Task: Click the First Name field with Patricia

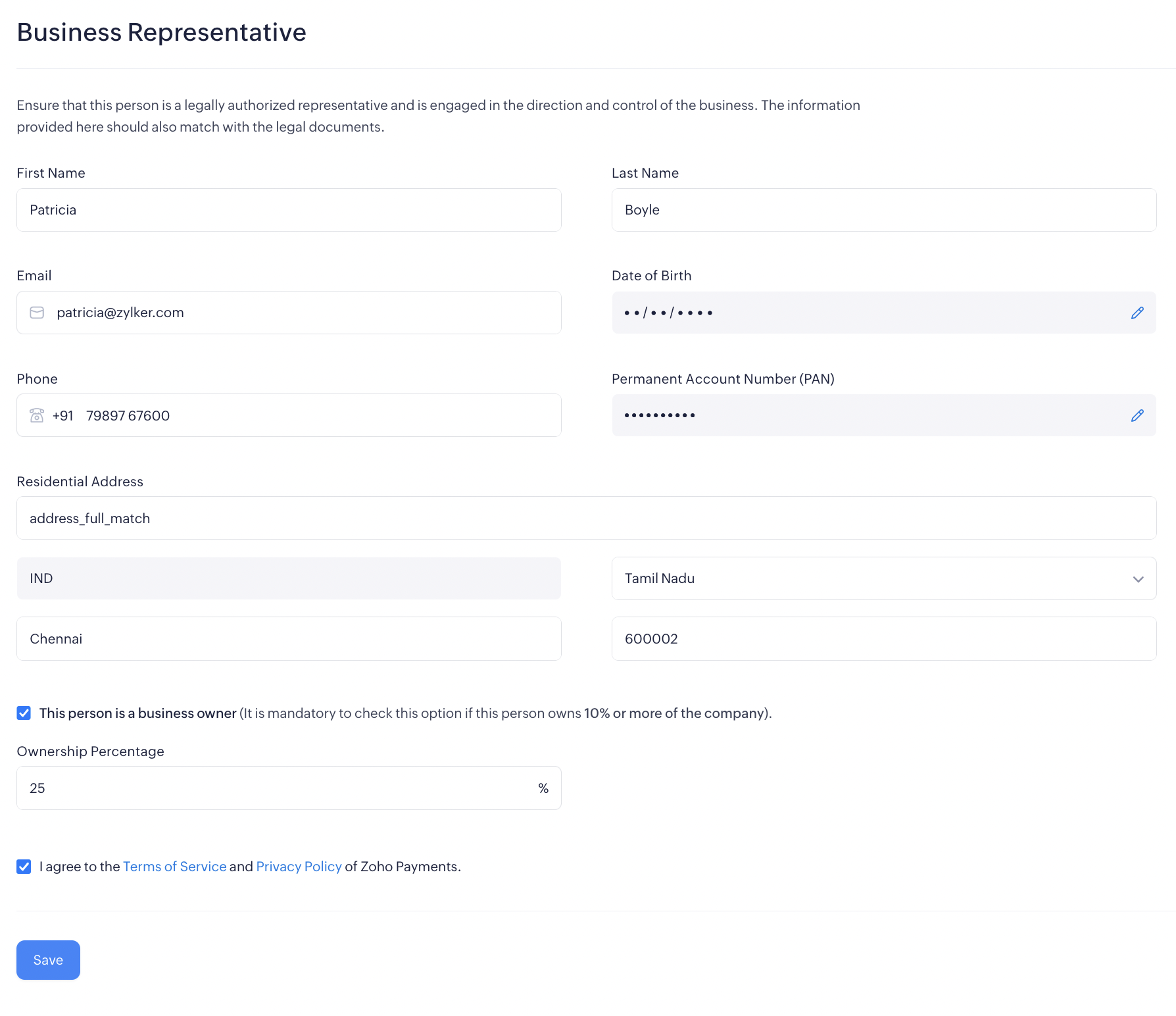Action: point(289,210)
